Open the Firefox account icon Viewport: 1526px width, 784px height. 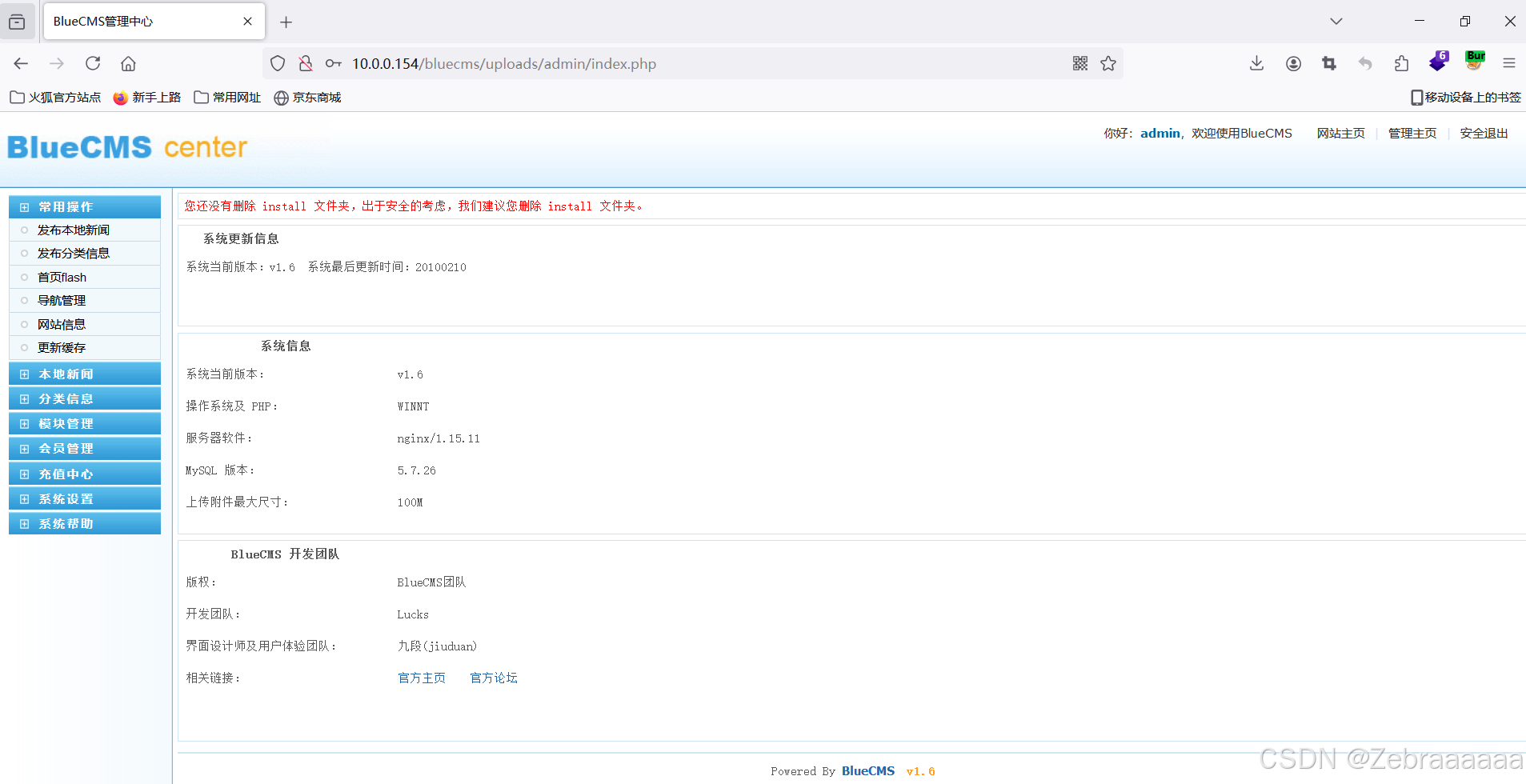pyautogui.click(x=1293, y=63)
